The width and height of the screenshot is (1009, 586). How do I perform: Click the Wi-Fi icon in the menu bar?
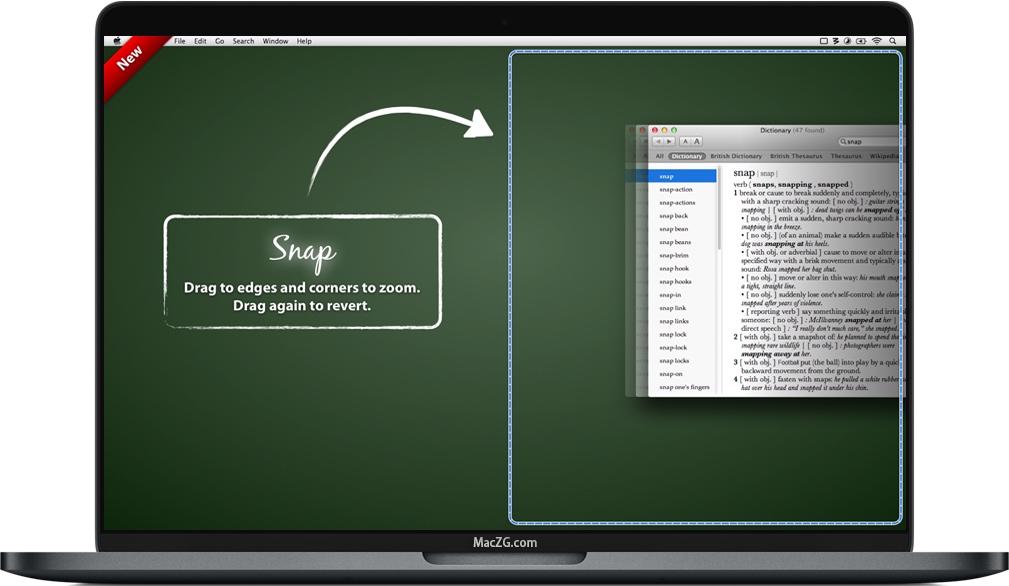pos(877,41)
